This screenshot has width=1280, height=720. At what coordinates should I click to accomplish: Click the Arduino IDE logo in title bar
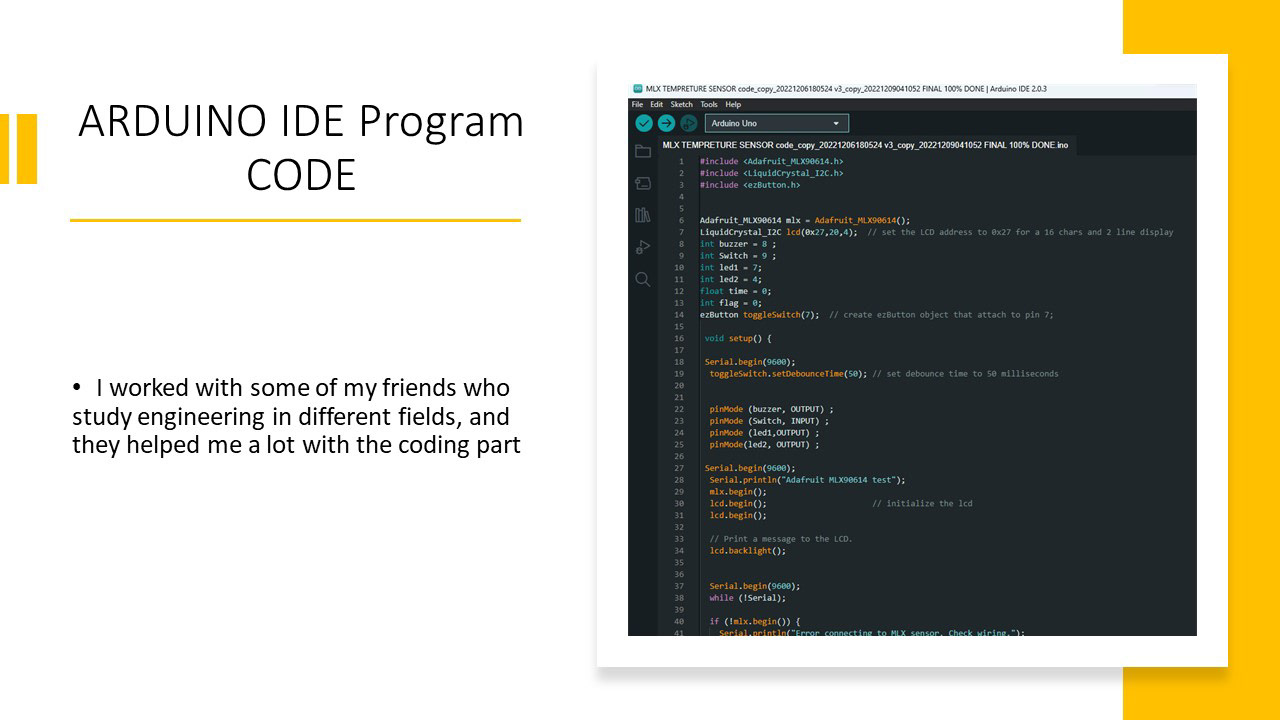pos(637,89)
